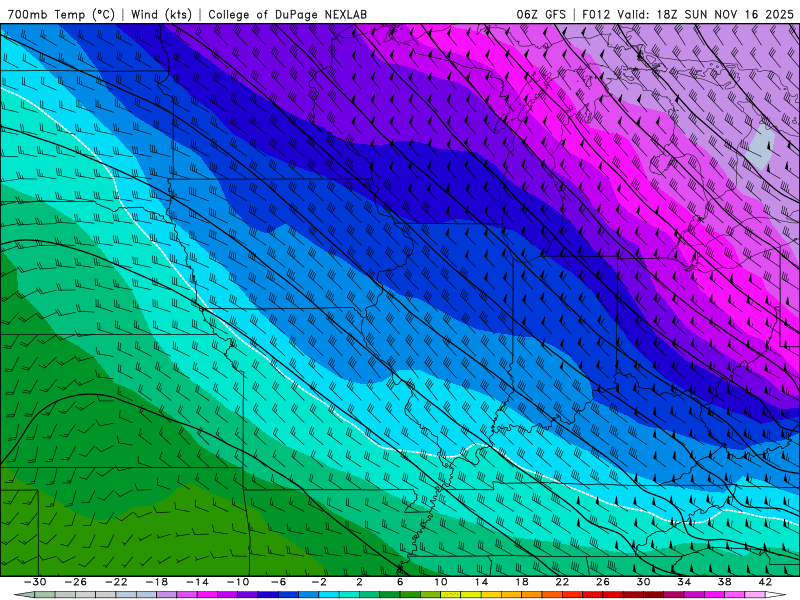Click the -10 color scale label

click(238, 582)
